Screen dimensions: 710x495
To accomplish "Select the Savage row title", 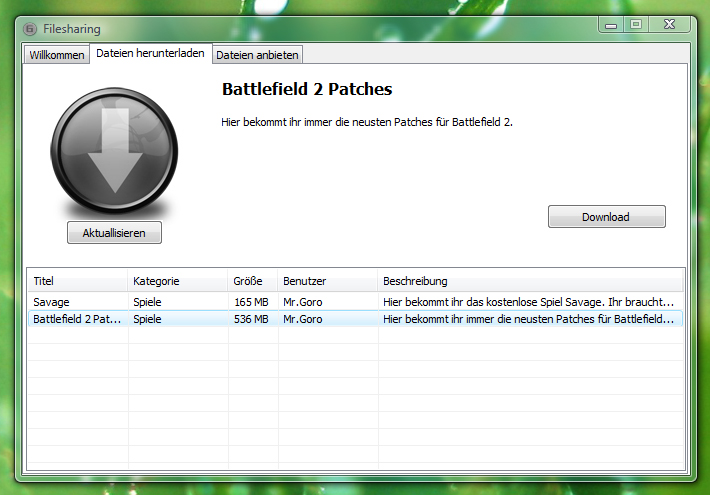I will tap(51, 302).
